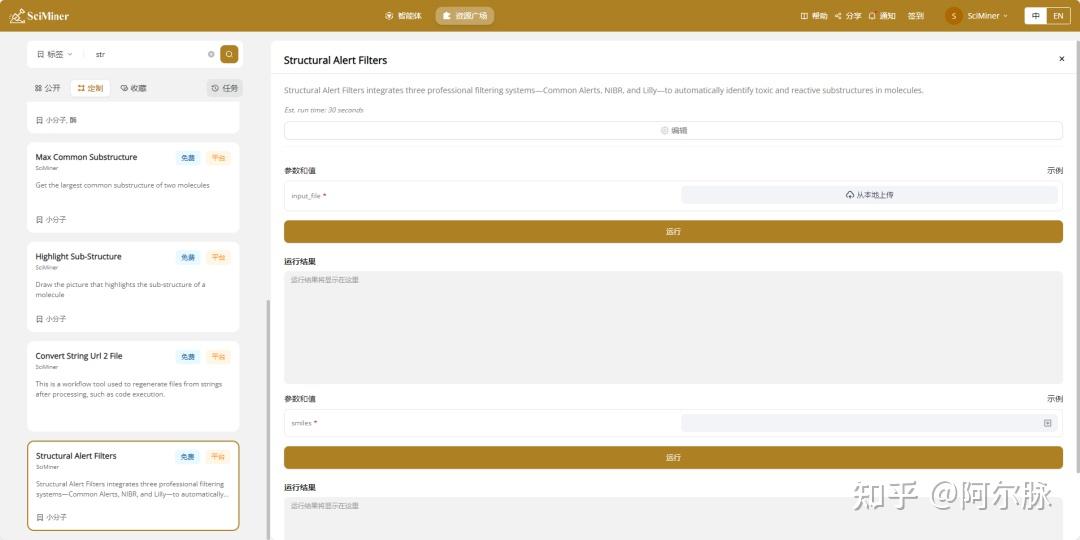The height and width of the screenshot is (540, 1080).
Task: Click 示例 example beside input_file parameters
Action: tap(1055, 170)
